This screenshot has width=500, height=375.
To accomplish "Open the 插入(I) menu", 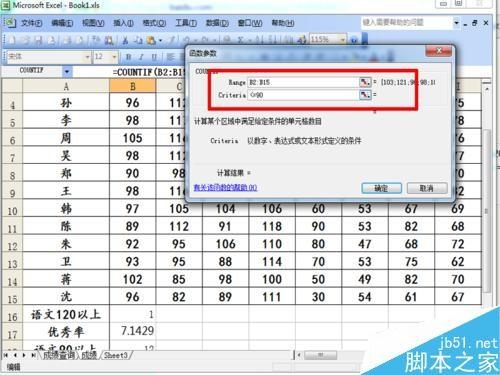I will click(123, 23).
